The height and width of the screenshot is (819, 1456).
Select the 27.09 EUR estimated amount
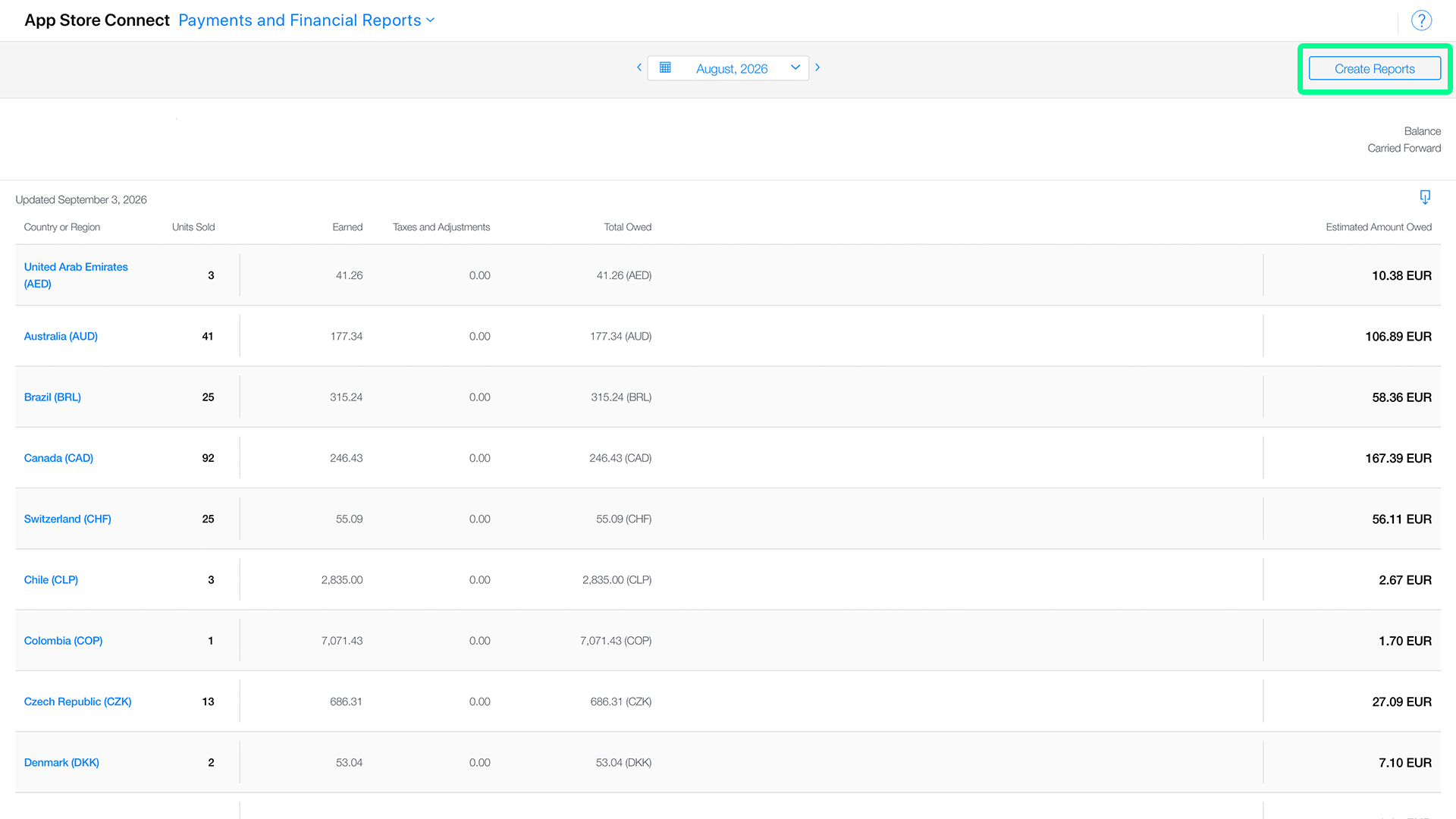[x=1401, y=701]
